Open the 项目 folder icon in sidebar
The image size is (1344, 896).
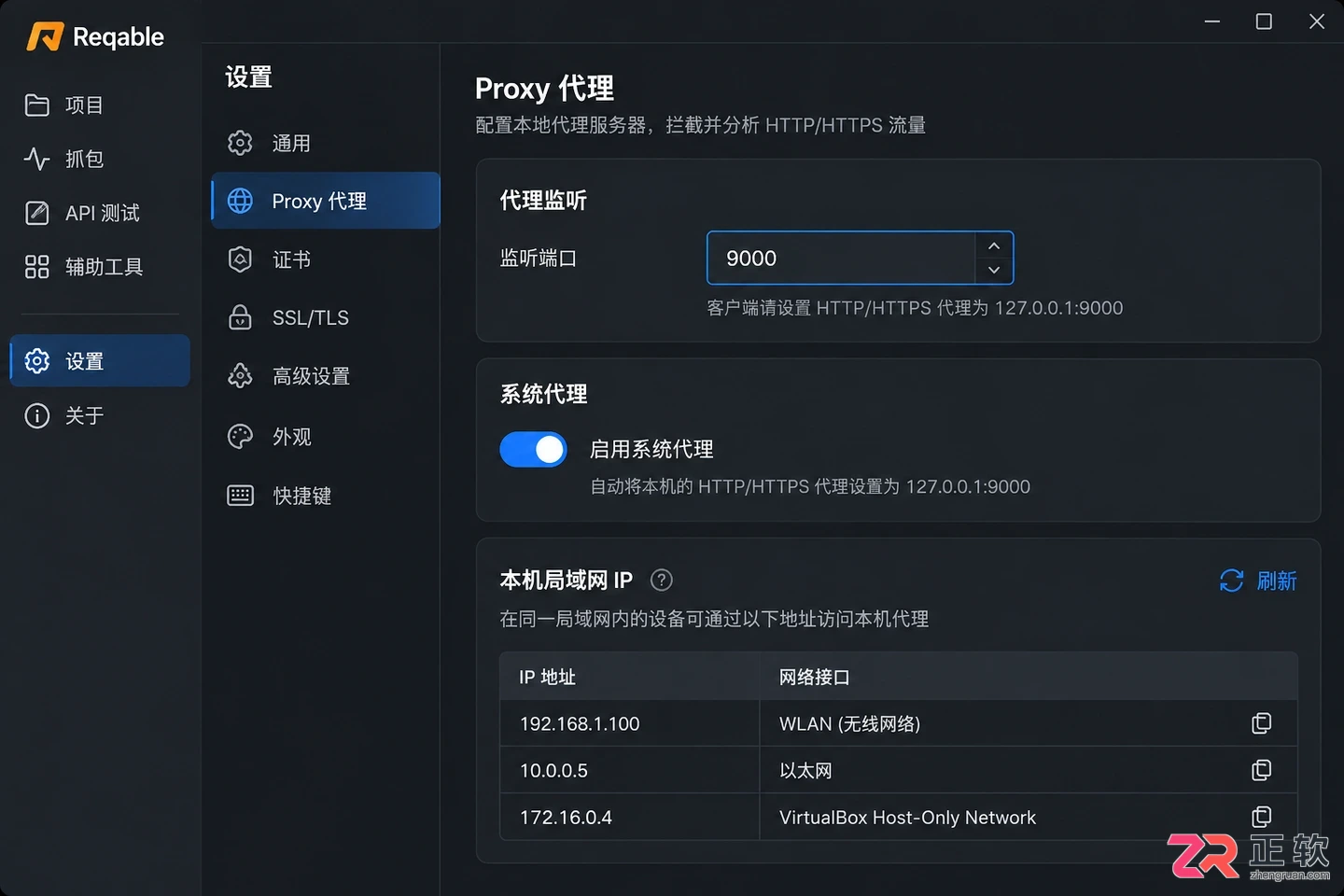coord(37,105)
